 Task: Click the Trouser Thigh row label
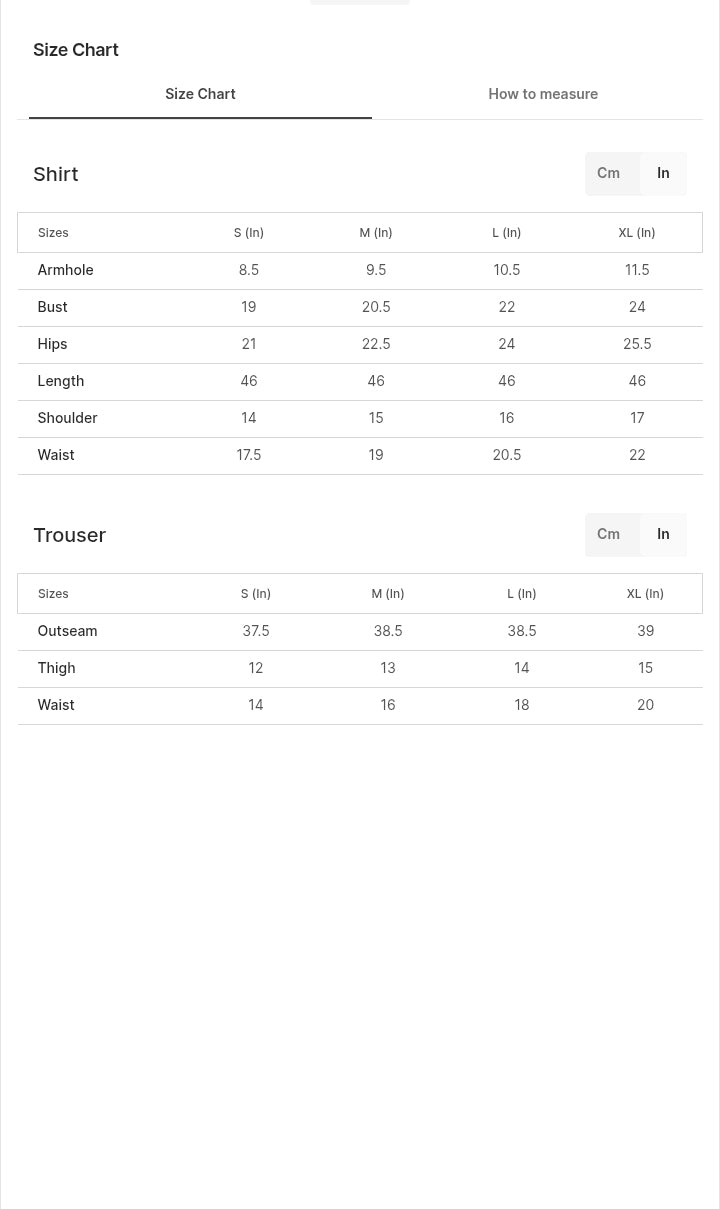pos(56,668)
